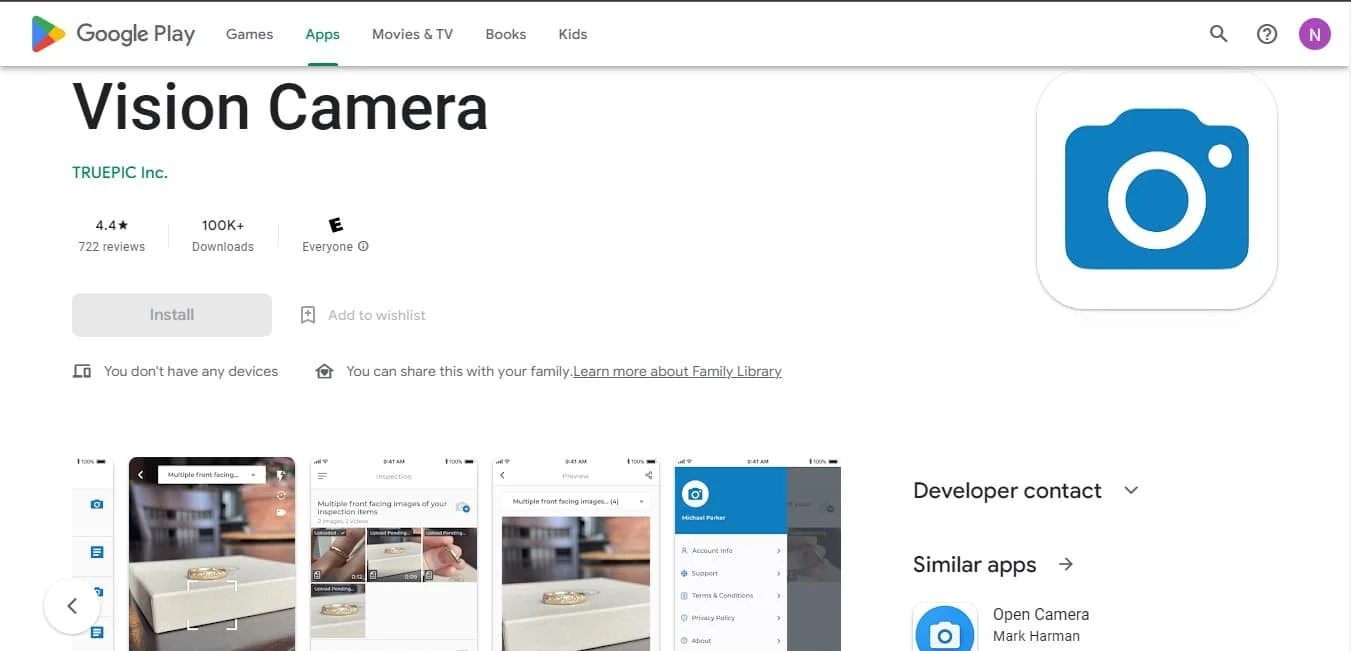The image size is (1351, 651).
Task: Open the TRUEPIC Inc. developer link
Action: pyautogui.click(x=120, y=172)
